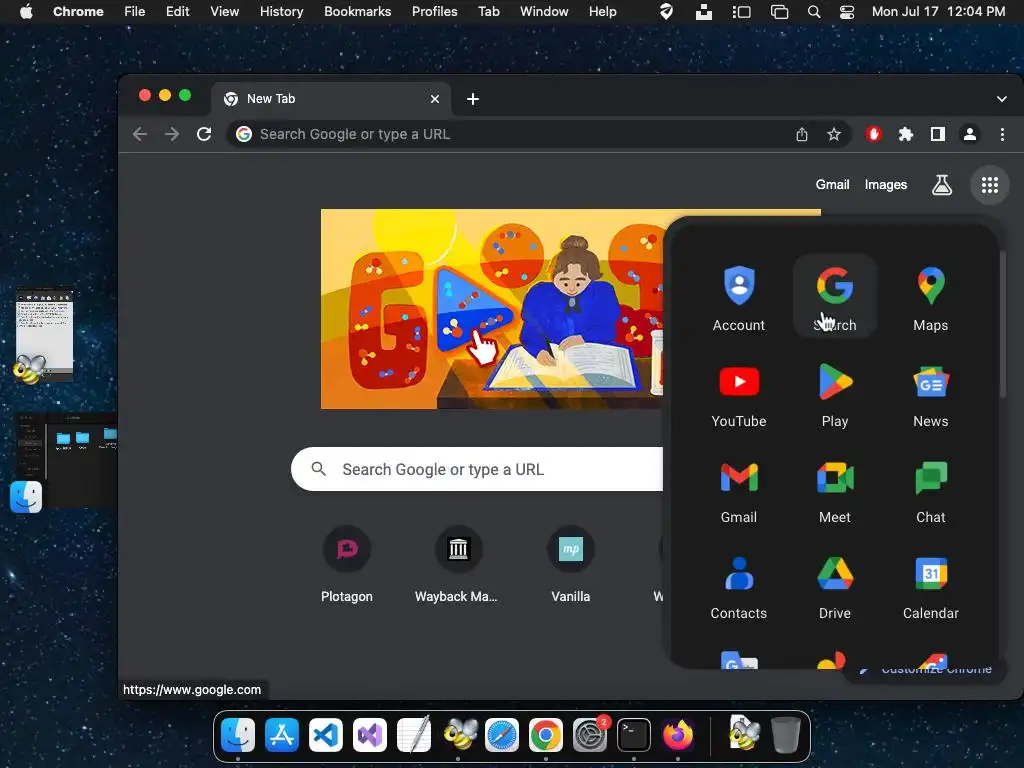Screen dimensions: 1024x768
Task: Select the Finder window thumbnail in Stage Manager
Action: coord(66,460)
